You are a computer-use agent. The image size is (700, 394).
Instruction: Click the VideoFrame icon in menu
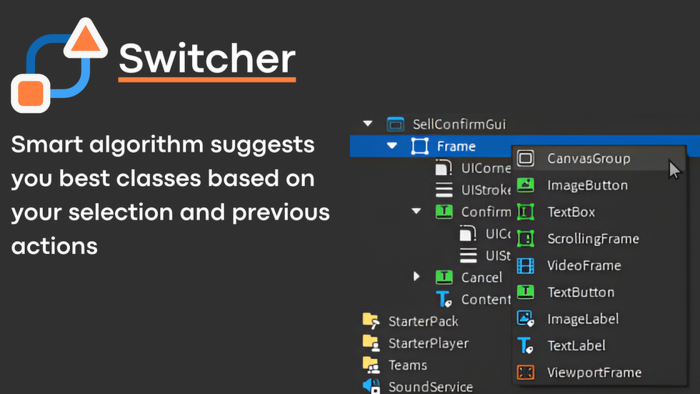tap(525, 265)
